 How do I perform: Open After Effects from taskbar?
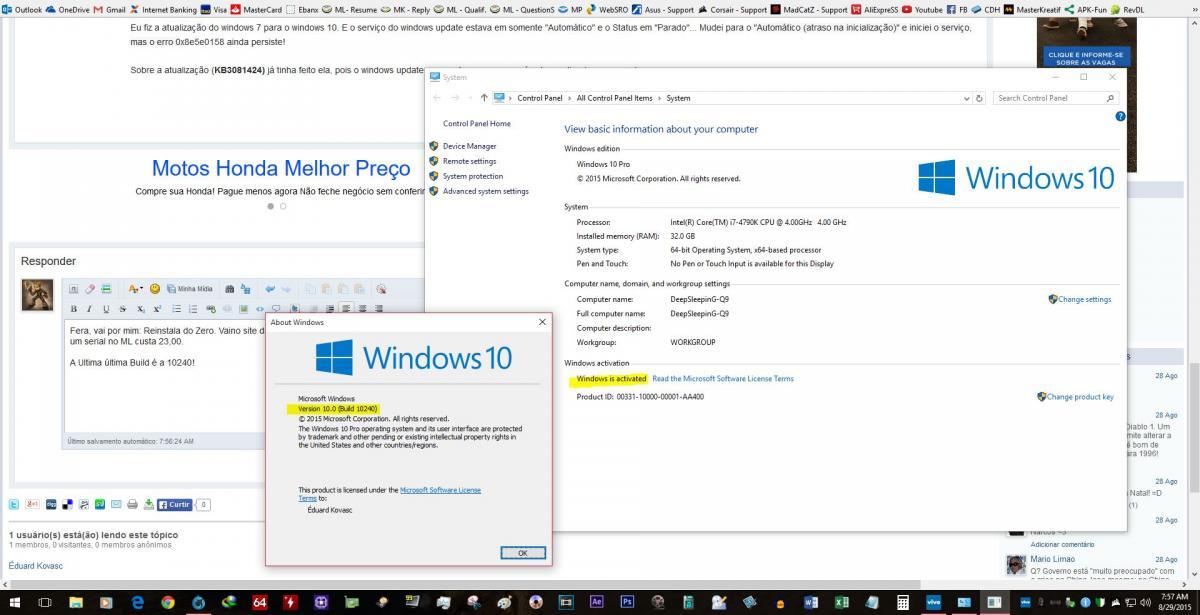(x=596, y=602)
